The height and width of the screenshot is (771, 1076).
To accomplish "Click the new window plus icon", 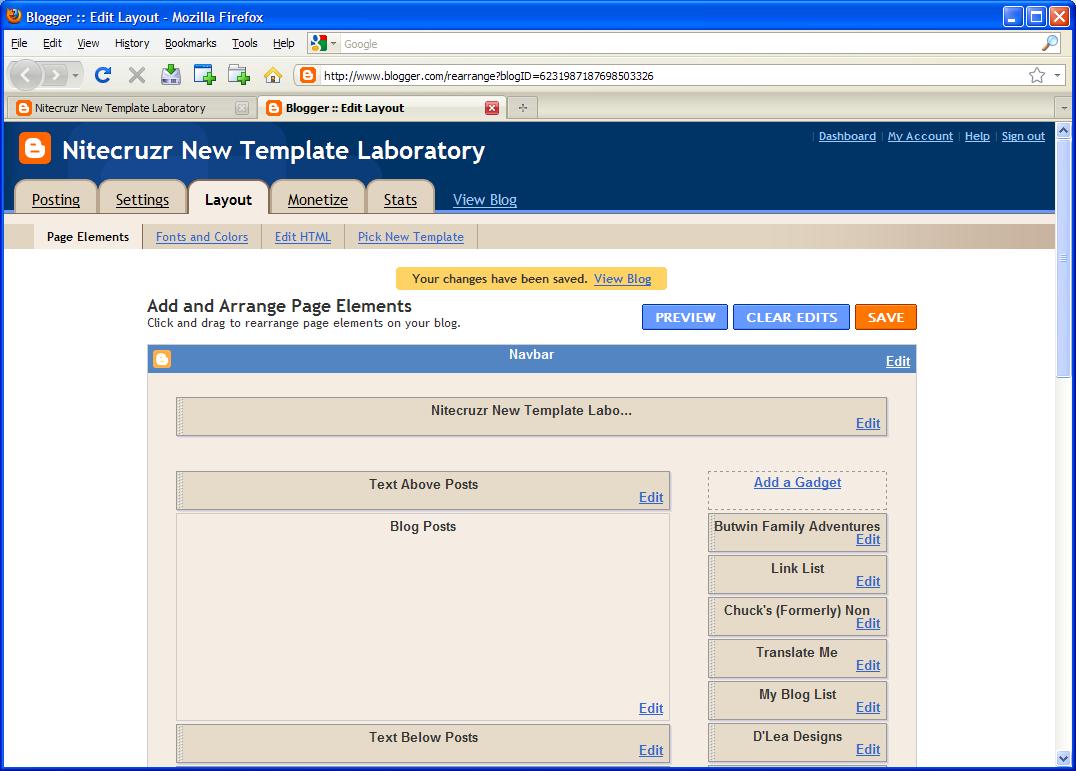I will coord(204,74).
